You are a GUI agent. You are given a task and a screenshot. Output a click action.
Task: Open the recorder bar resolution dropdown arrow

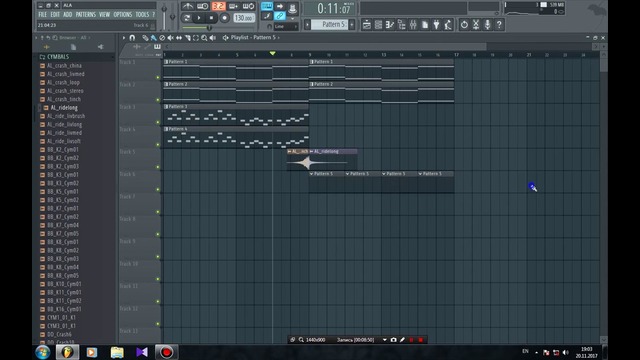coord(384,340)
